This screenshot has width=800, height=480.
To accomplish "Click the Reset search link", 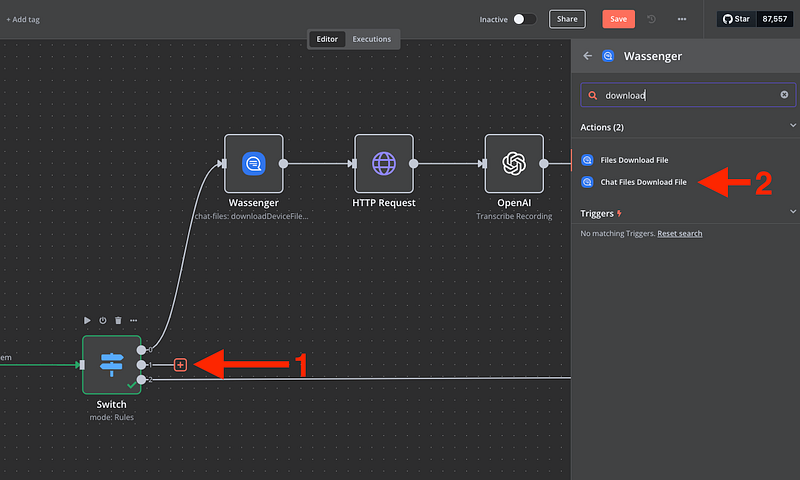I will pyautogui.click(x=679, y=233).
